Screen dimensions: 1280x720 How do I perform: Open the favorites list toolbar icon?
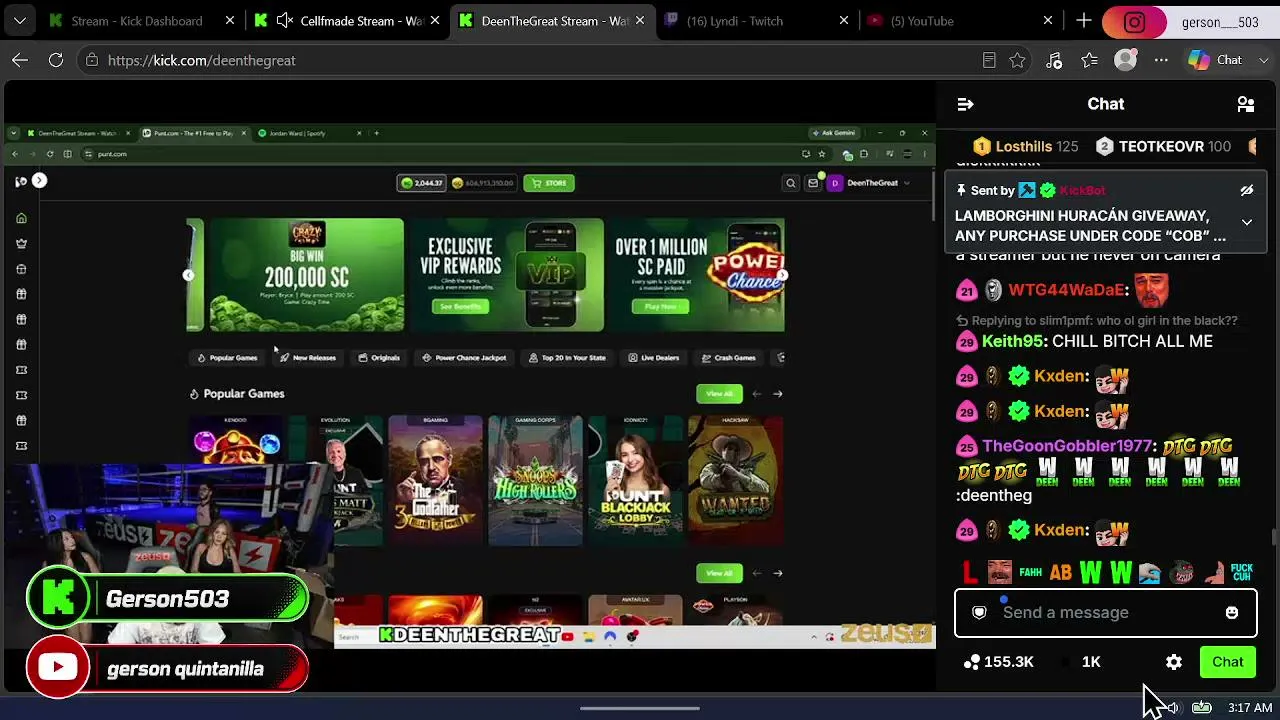[x=1090, y=60]
